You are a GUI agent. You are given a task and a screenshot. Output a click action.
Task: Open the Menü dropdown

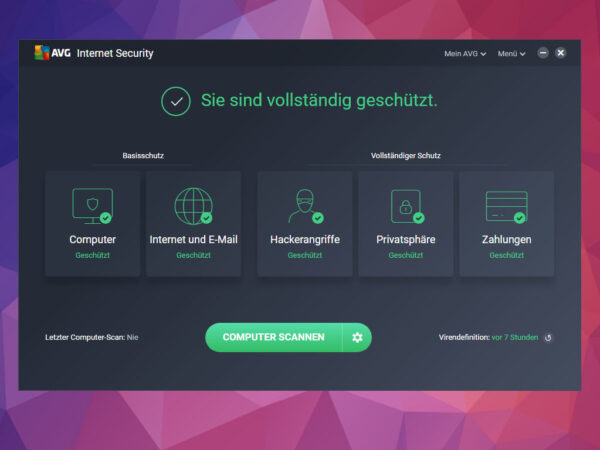(511, 54)
